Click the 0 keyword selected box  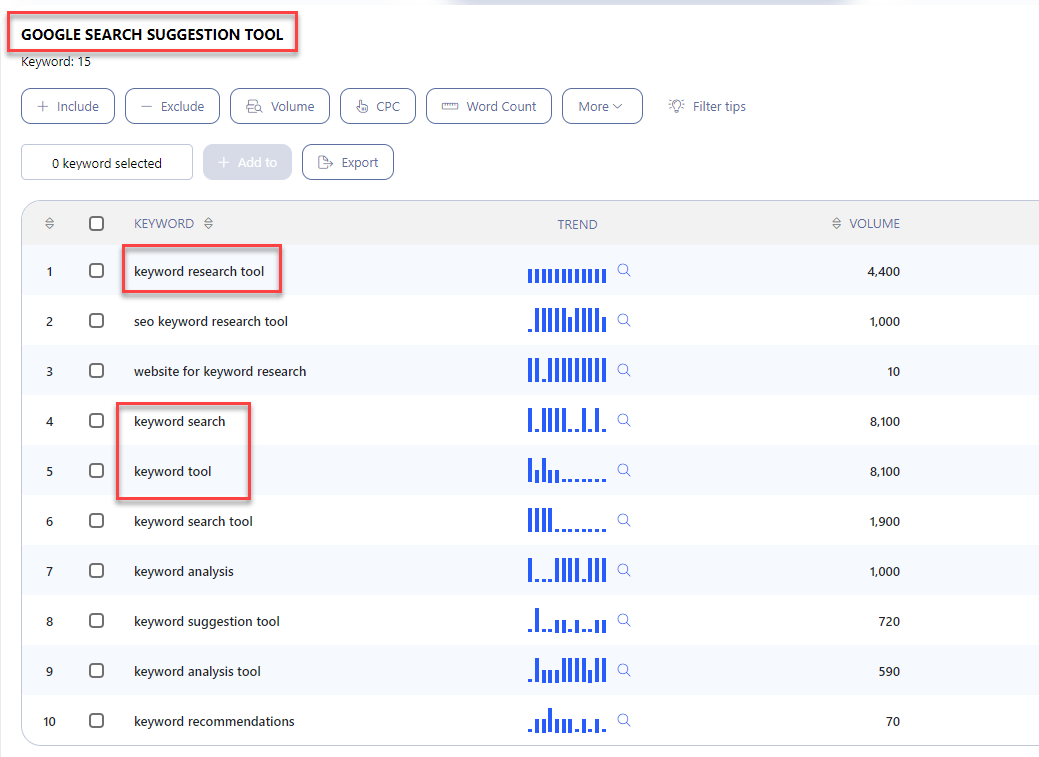point(107,162)
